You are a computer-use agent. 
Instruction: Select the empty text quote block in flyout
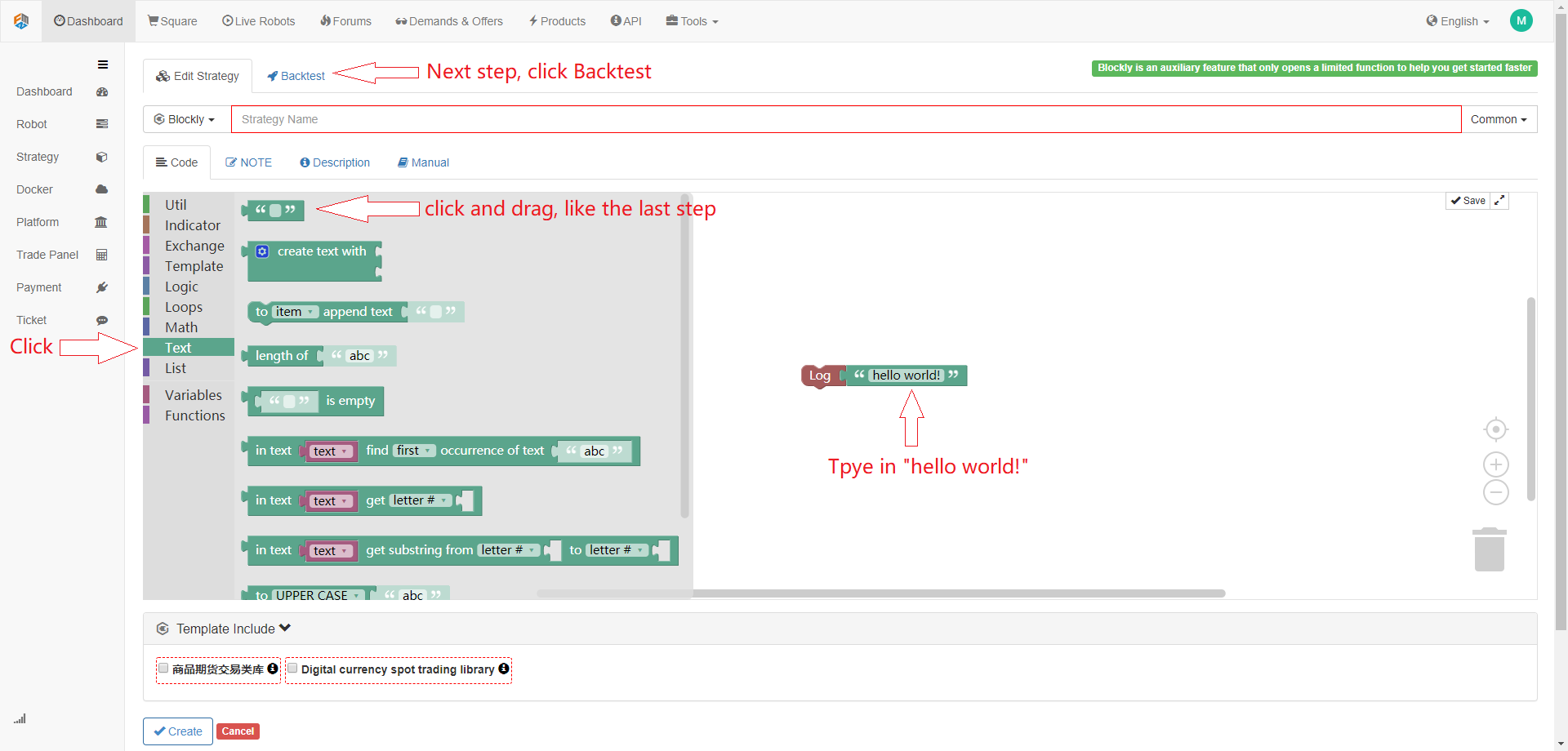click(274, 211)
